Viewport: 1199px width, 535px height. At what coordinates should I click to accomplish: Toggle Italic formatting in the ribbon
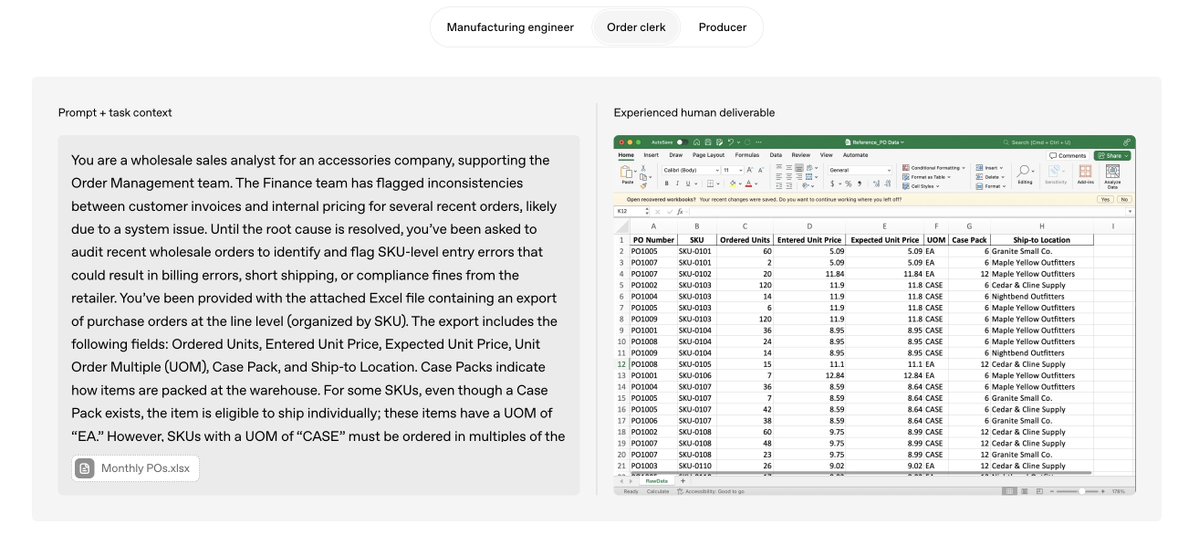point(677,183)
